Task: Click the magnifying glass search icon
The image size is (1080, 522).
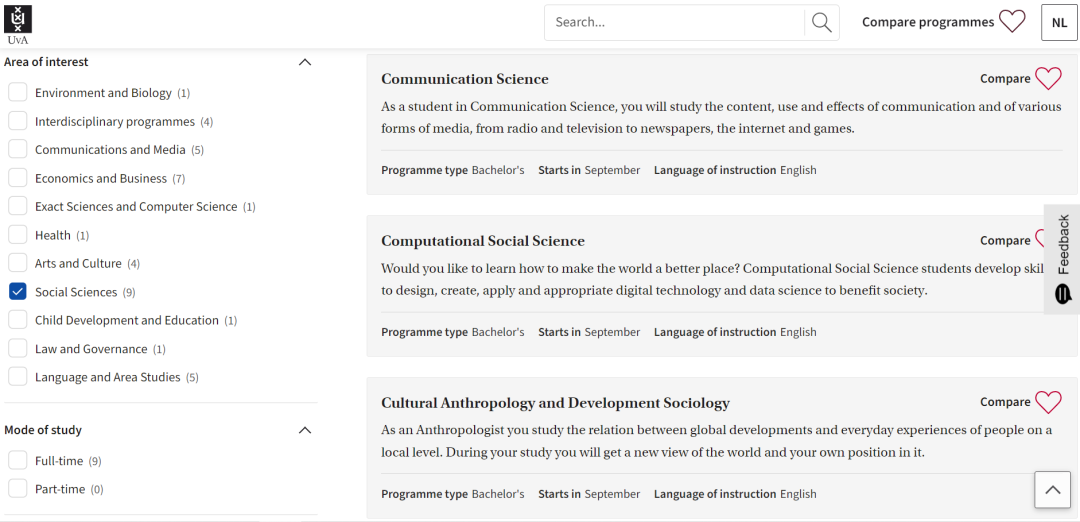Action: coord(822,23)
